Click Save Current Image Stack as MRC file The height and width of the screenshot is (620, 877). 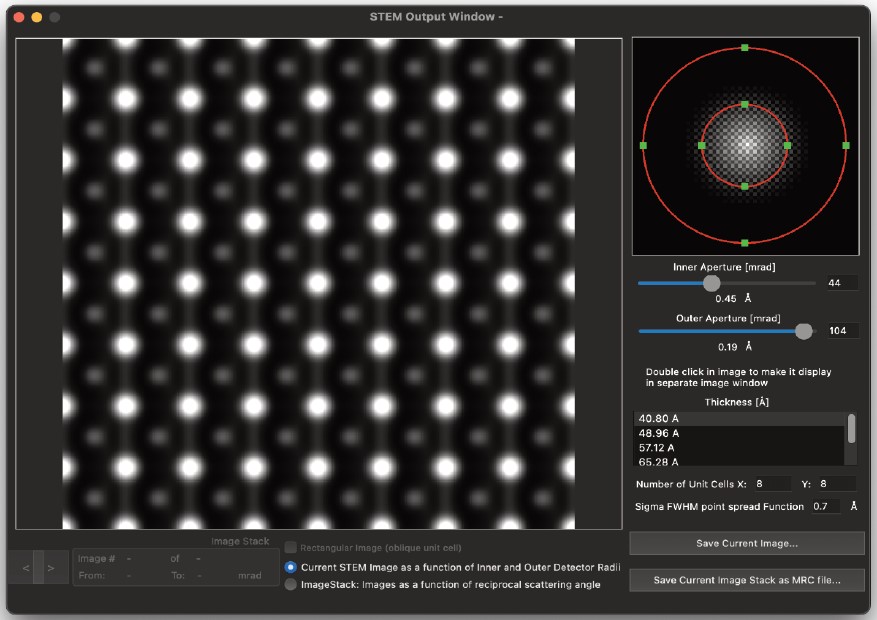click(746, 580)
